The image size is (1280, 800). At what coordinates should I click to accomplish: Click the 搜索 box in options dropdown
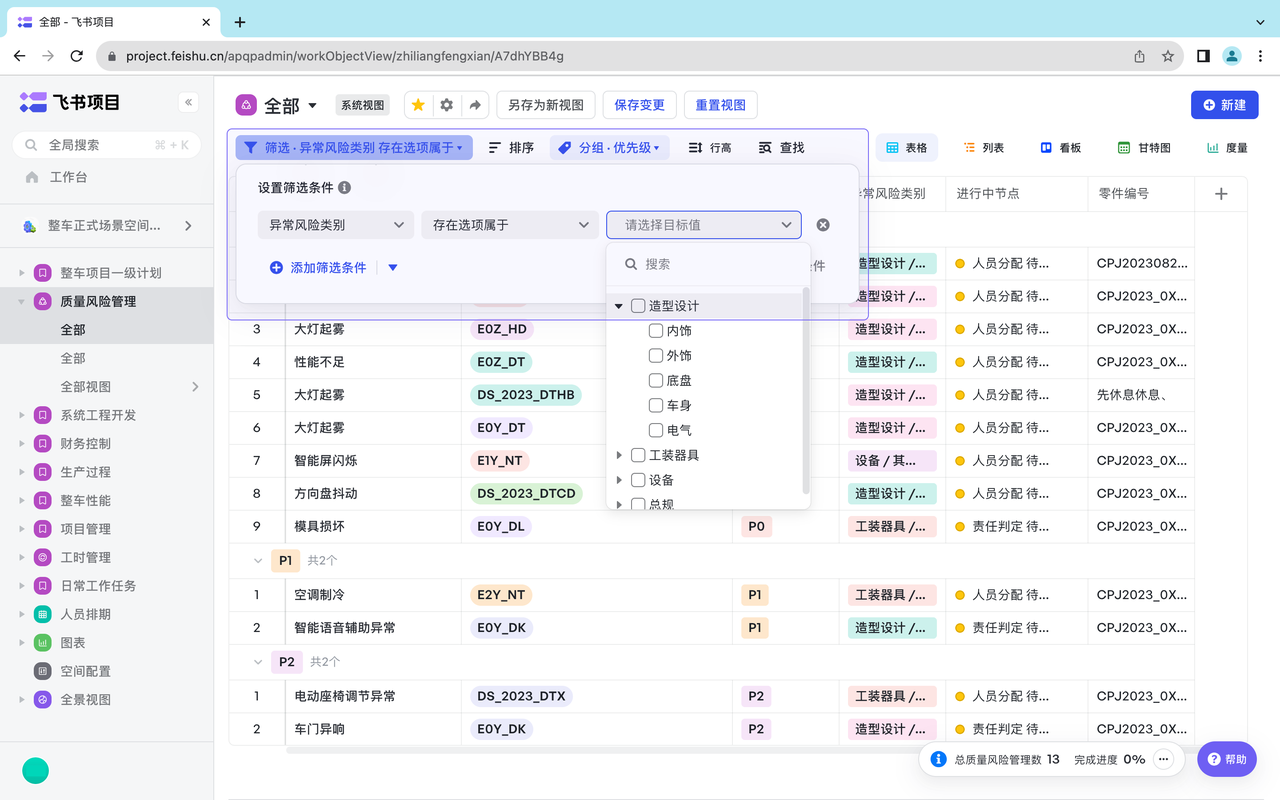[708, 264]
